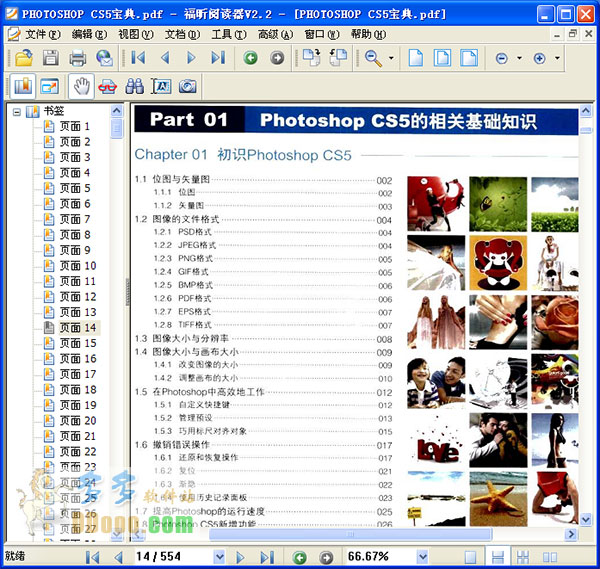Click first page button in status bar

[x=92, y=557]
